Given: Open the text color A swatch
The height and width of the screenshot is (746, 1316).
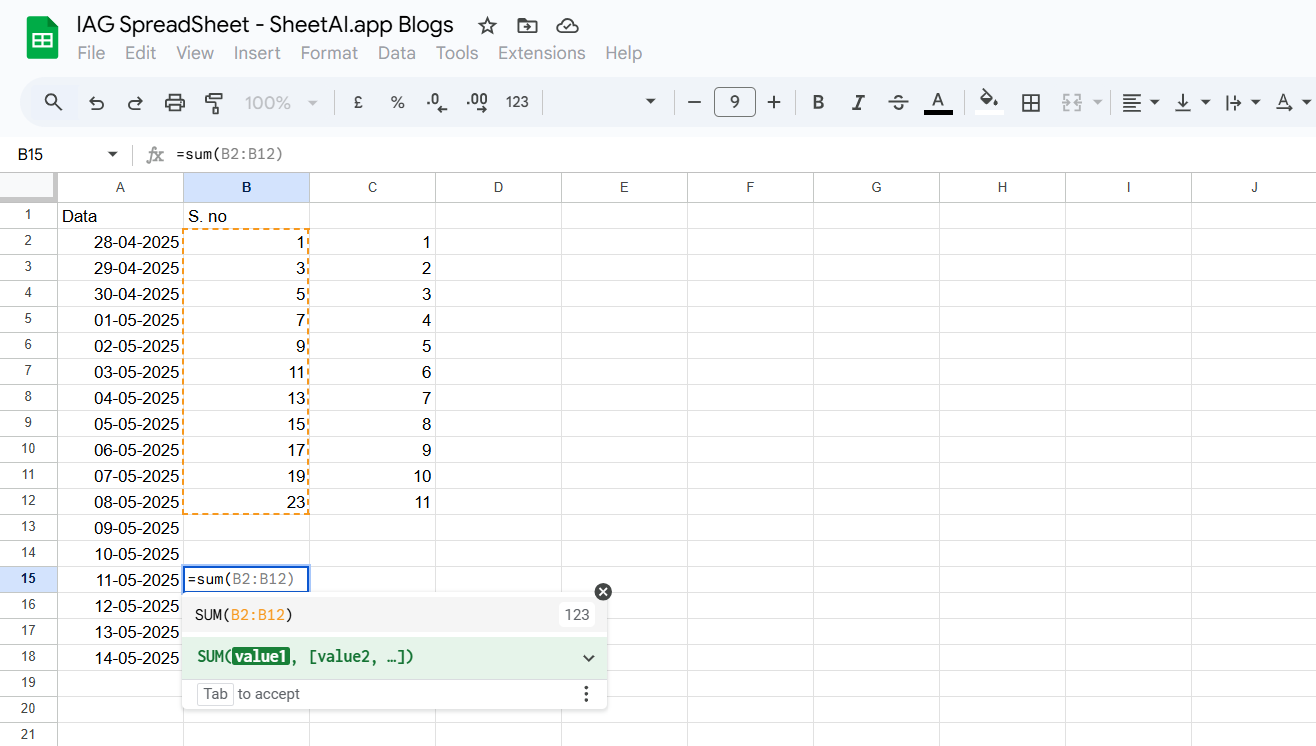Looking at the screenshot, I should [938, 102].
